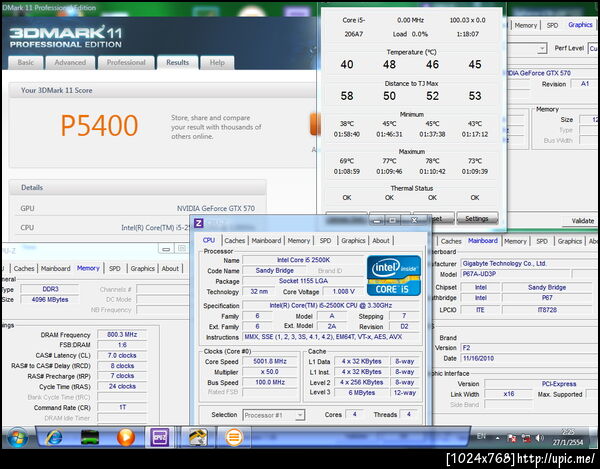
Task: Click the GPU detail NVIDIA GeForce GTX 570 in 3DMark
Action: tap(216, 208)
